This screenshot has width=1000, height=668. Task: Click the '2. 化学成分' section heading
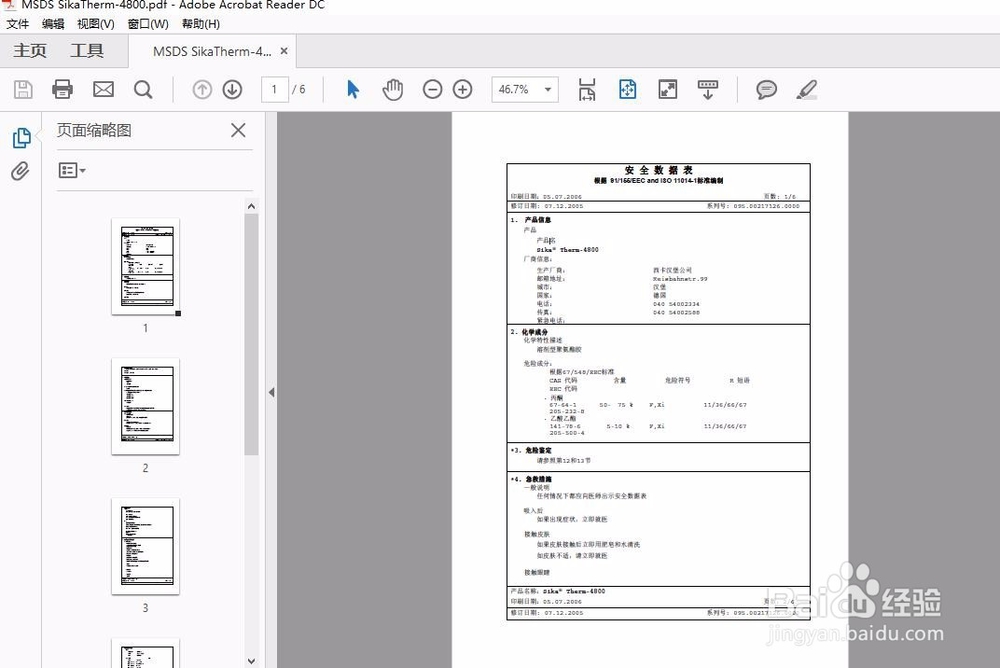(x=529, y=332)
